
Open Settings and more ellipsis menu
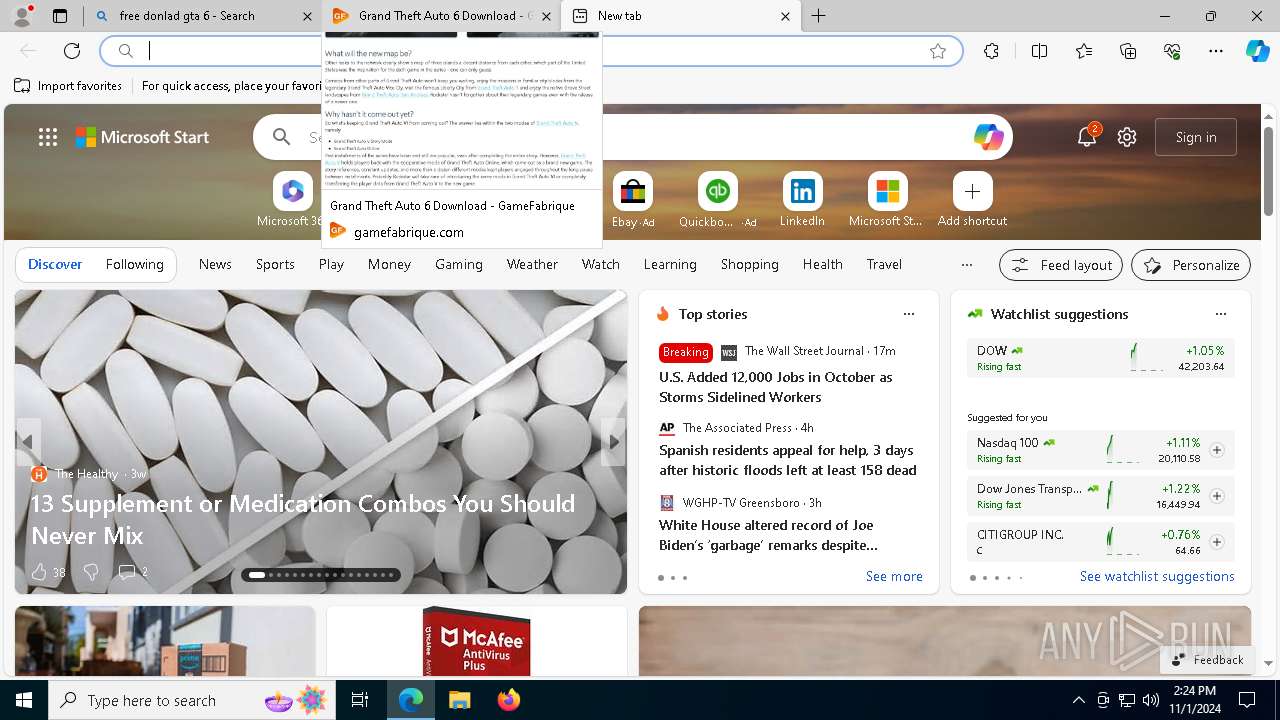pos(1216,51)
